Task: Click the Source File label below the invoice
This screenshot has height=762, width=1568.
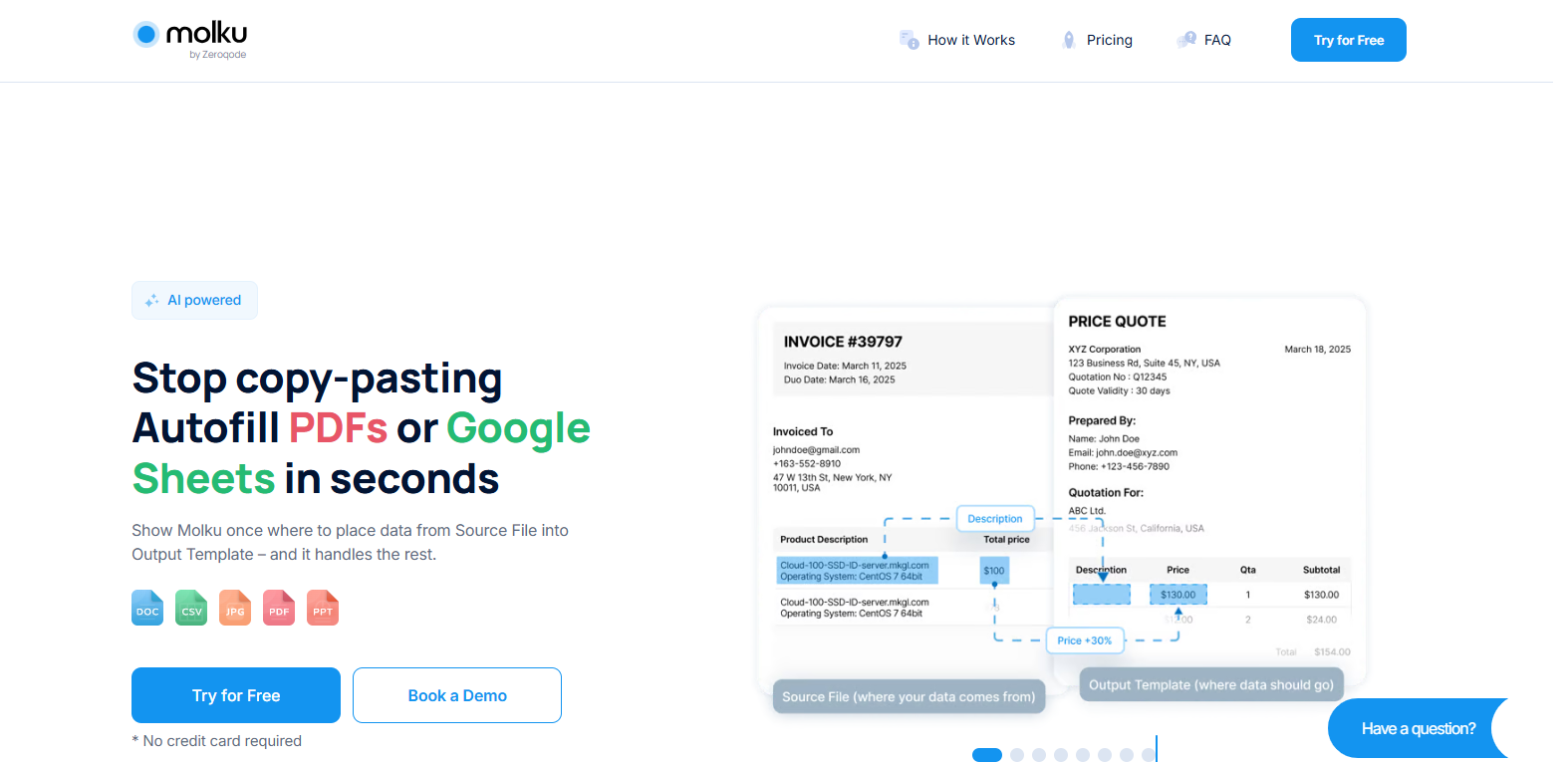Action: coord(909,696)
